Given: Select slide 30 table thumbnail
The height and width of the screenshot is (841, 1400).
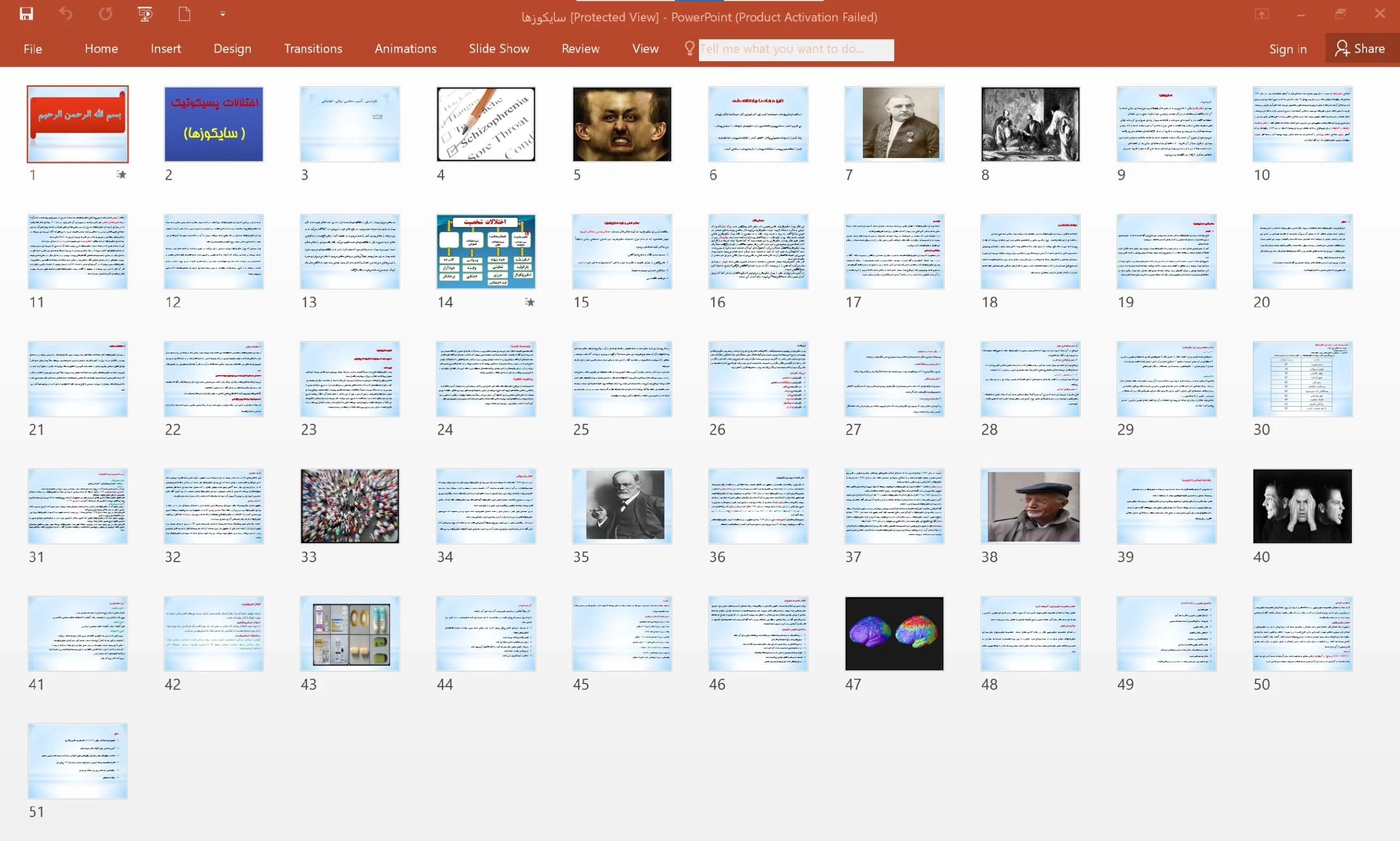Looking at the screenshot, I should pyautogui.click(x=1303, y=379).
